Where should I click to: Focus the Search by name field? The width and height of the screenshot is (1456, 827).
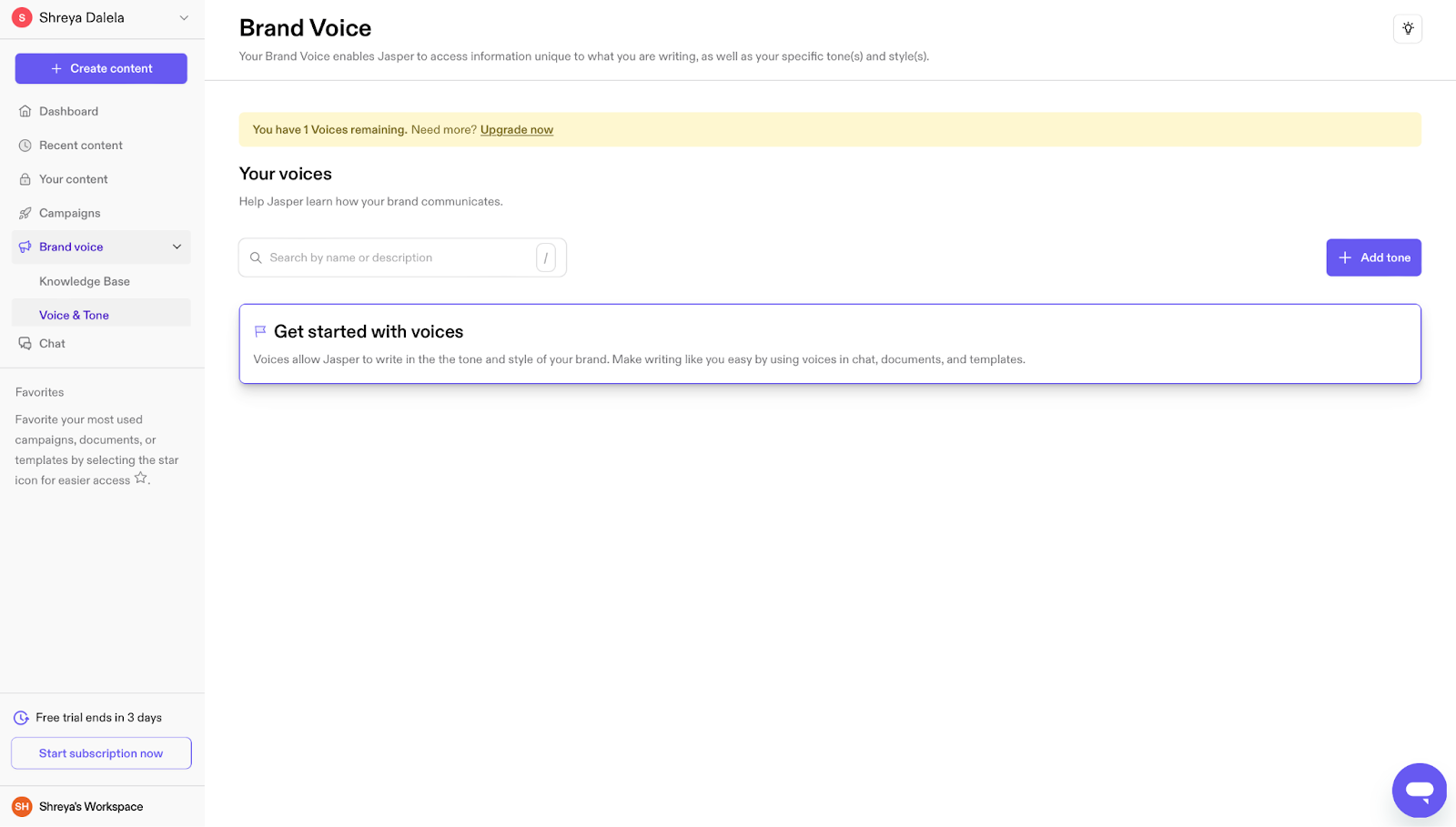[x=402, y=257]
